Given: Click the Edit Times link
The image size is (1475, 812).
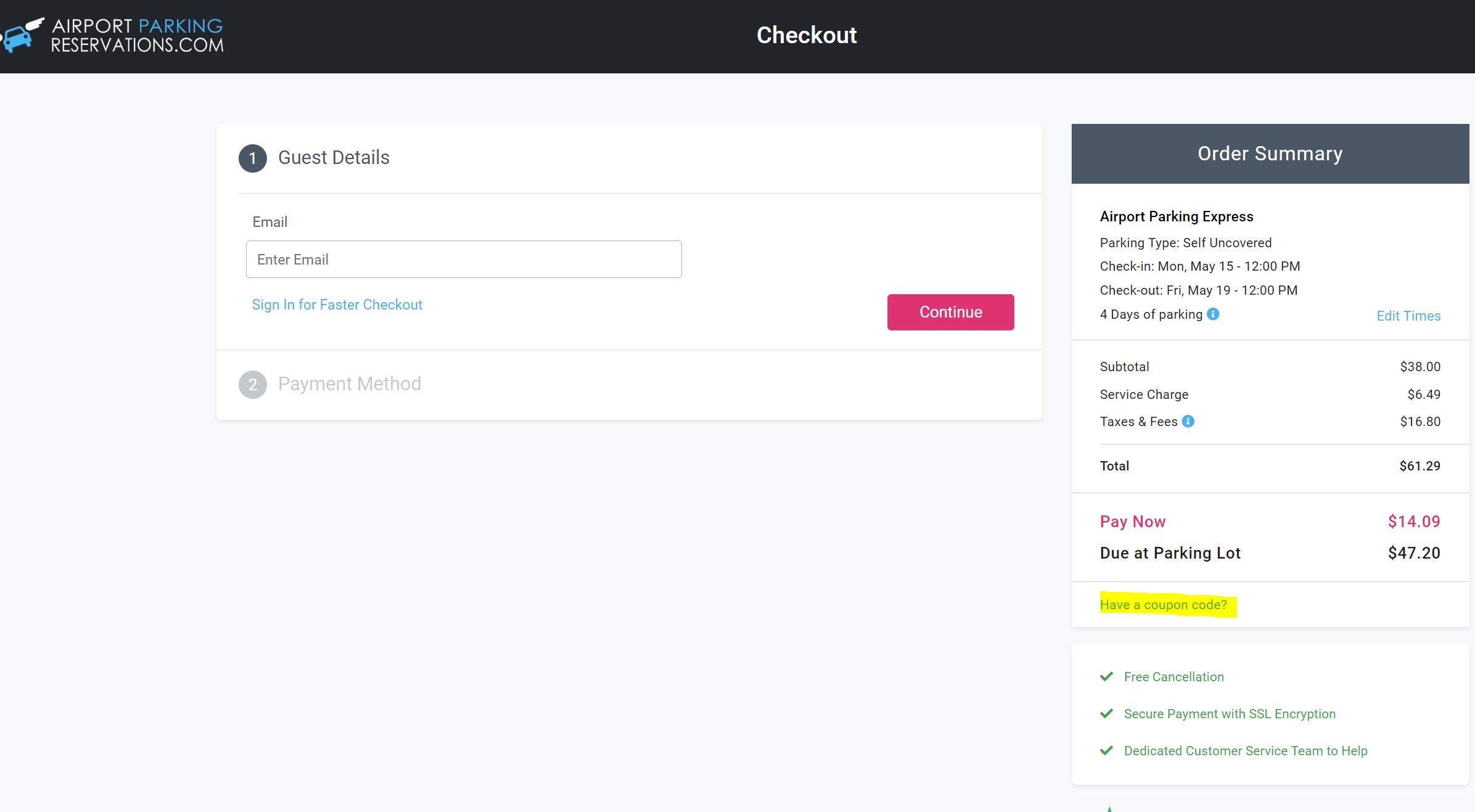Looking at the screenshot, I should click(x=1408, y=316).
